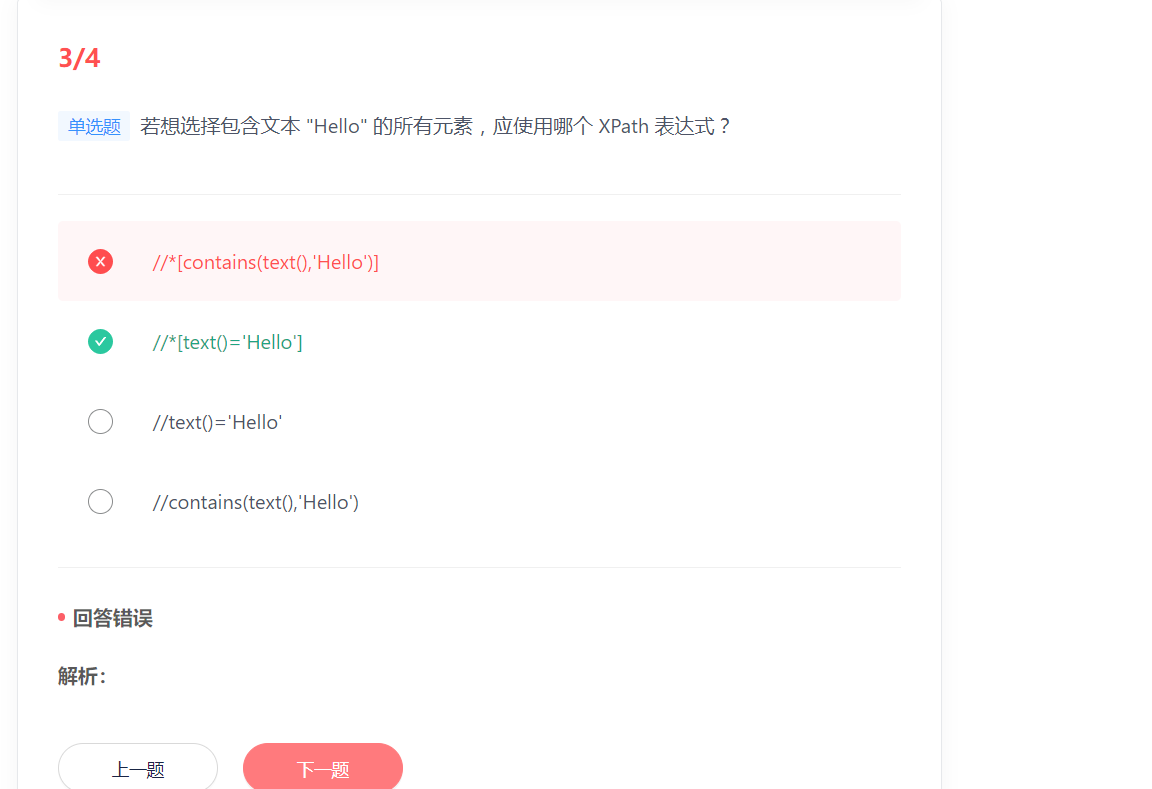Click the 上一题 previous question button
The width and height of the screenshot is (1152, 789).
click(x=138, y=768)
